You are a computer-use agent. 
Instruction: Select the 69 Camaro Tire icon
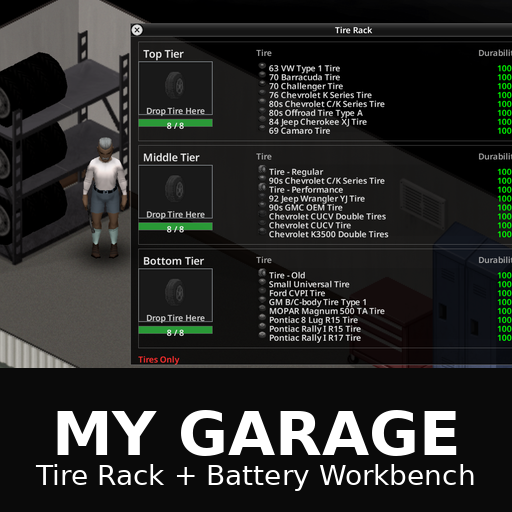coord(262,128)
